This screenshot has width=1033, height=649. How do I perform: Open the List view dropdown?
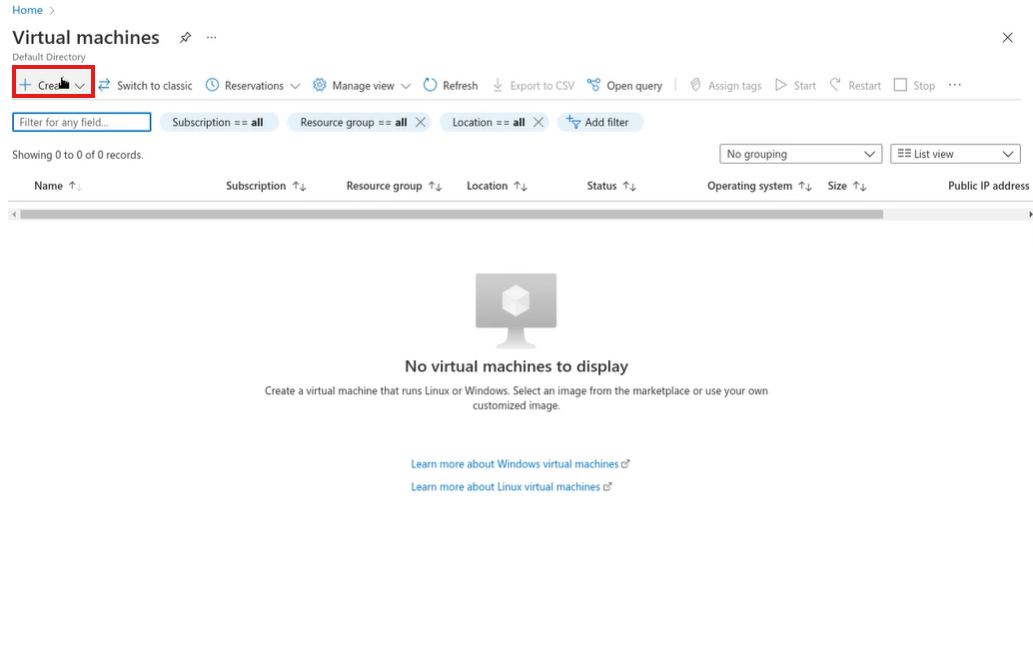(955, 154)
